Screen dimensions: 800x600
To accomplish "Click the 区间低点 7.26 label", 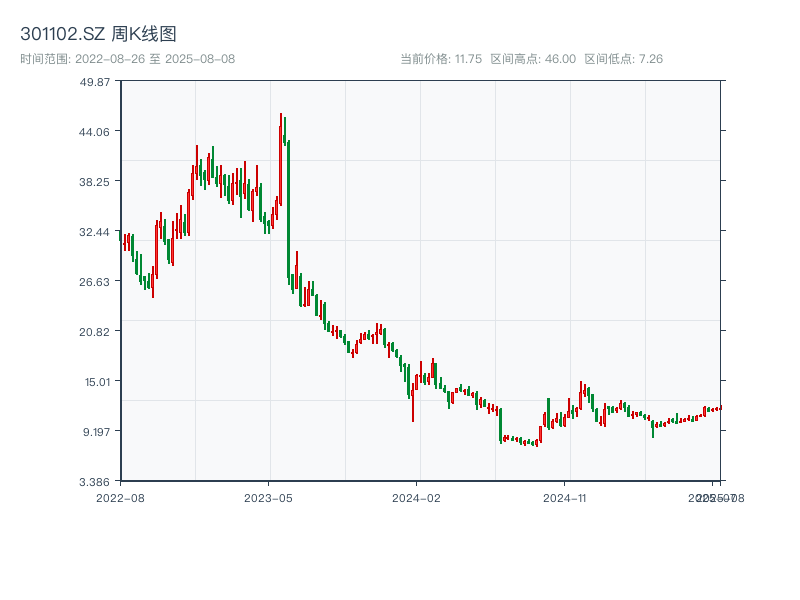I will 623,59.
